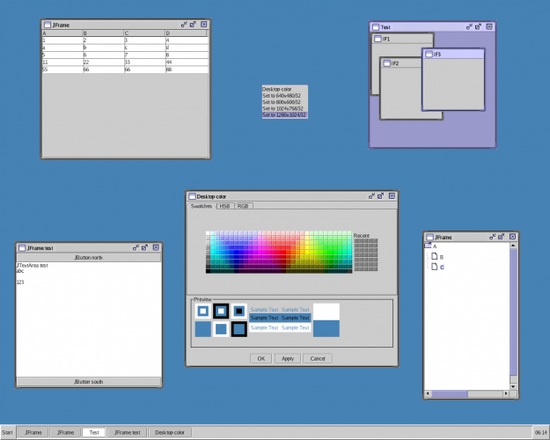Open the RGB tab in color chooser
550x440 pixels.
click(243, 206)
